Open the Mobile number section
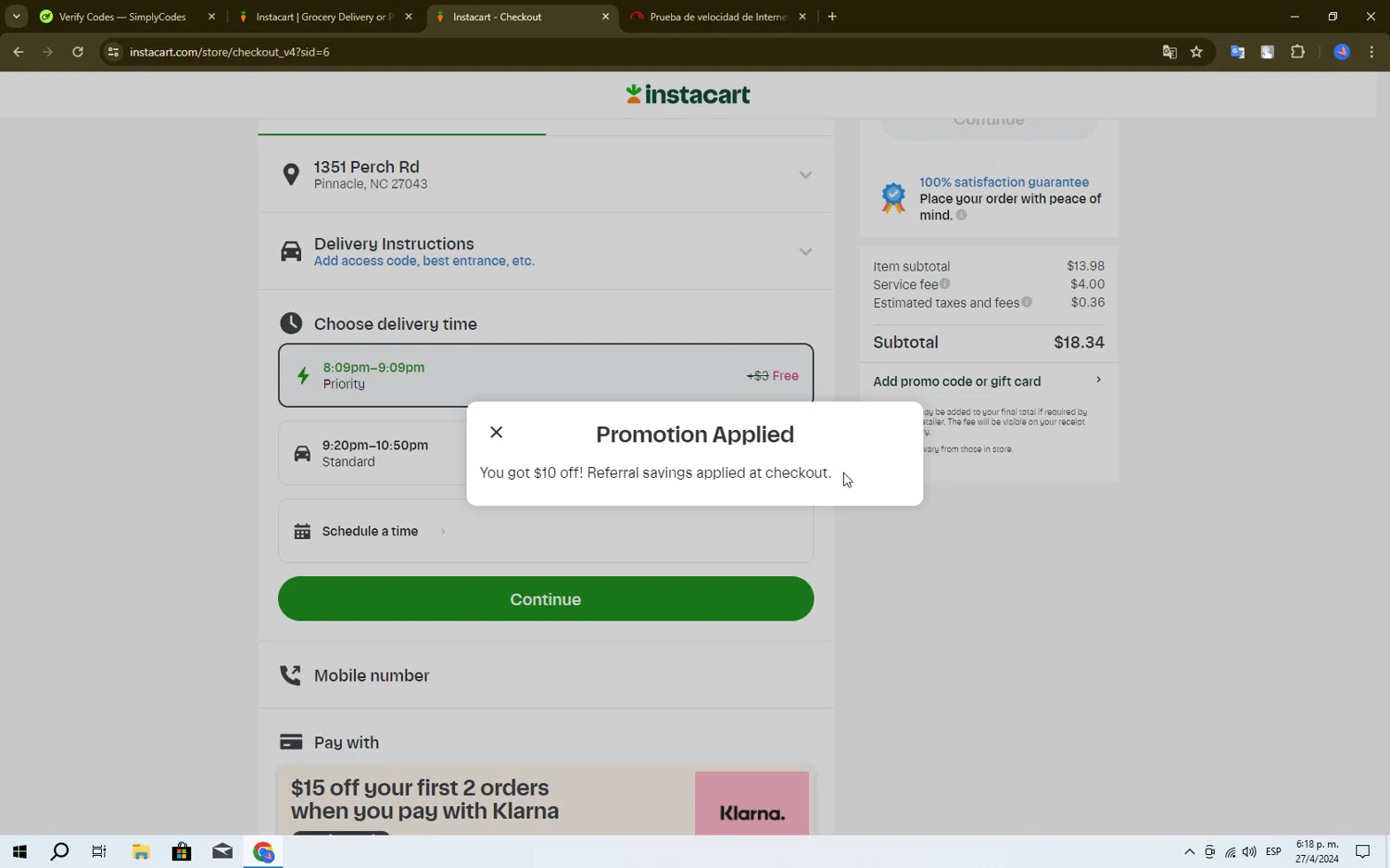Image resolution: width=1390 pixels, height=868 pixels. pos(546,675)
